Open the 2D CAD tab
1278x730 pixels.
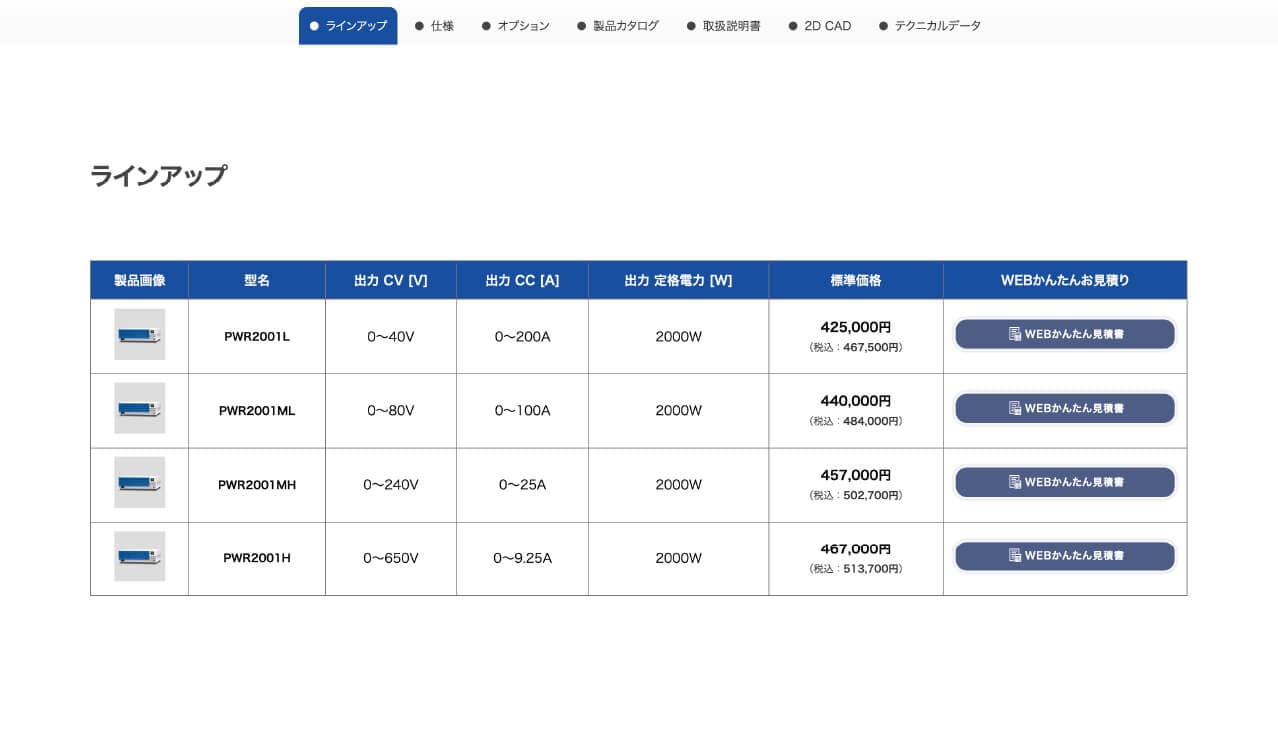820,26
